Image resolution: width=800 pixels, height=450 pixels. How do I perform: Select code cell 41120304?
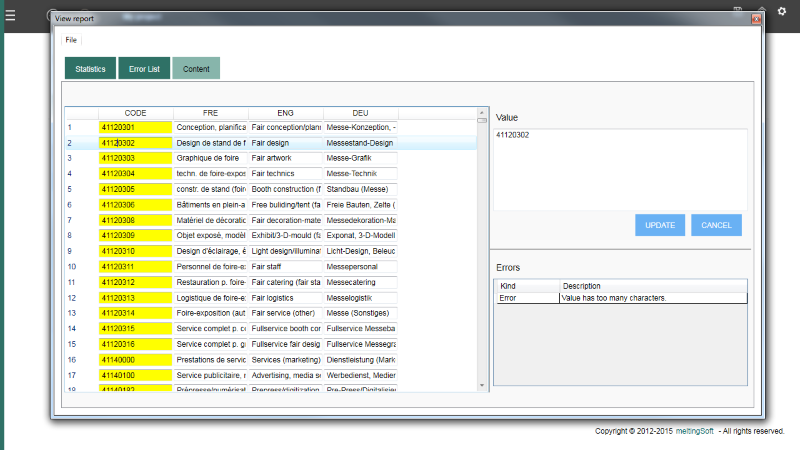pos(135,173)
